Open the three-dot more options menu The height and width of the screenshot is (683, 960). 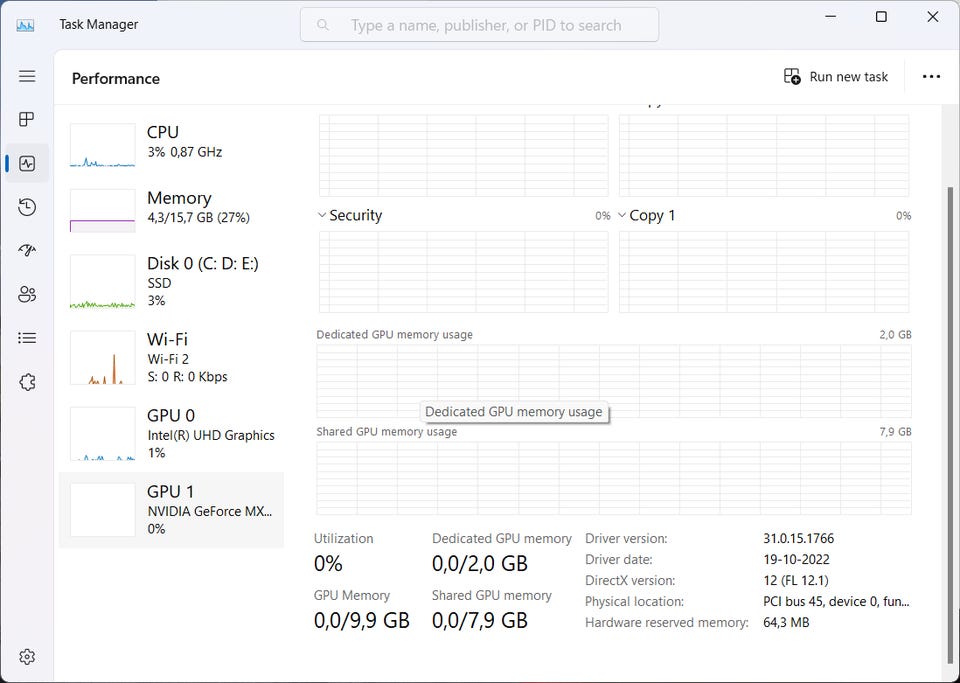click(931, 77)
